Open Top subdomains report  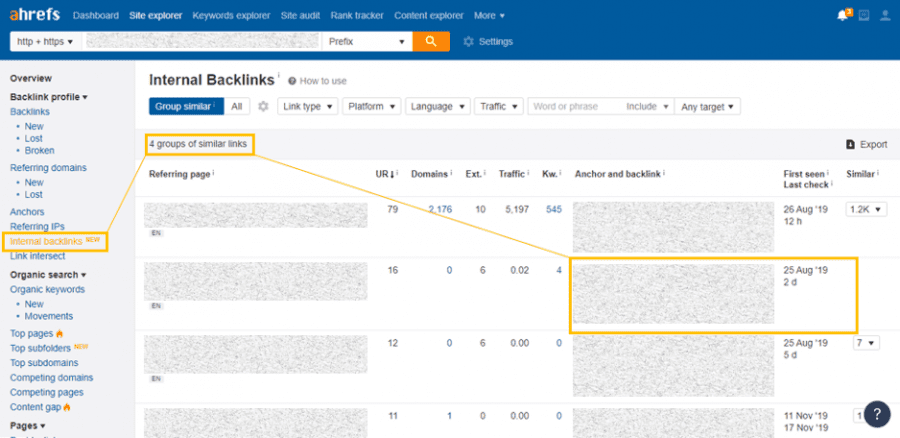coord(44,363)
